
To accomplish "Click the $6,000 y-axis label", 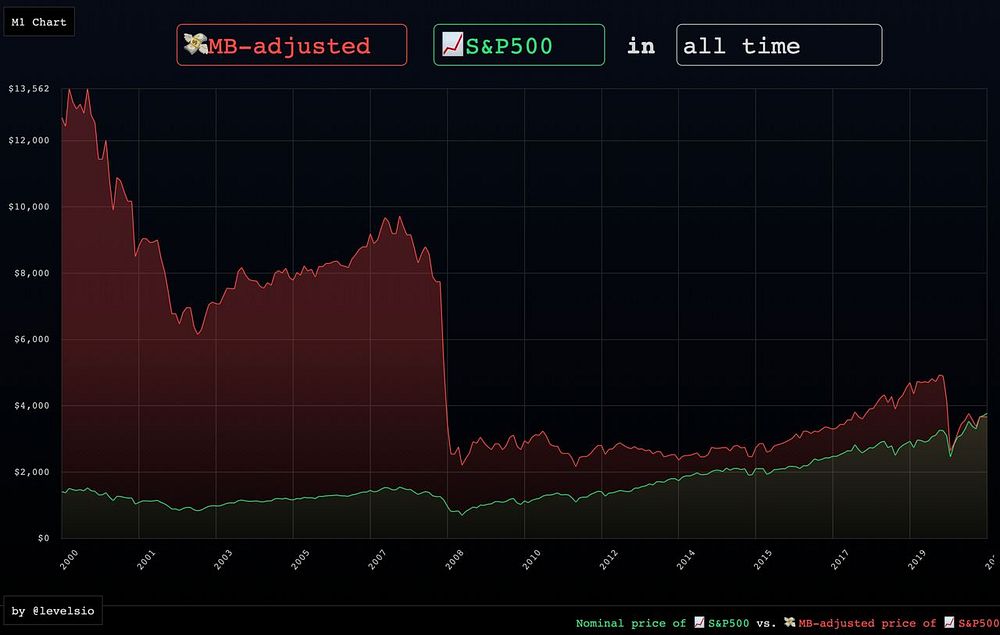I will click(31, 339).
